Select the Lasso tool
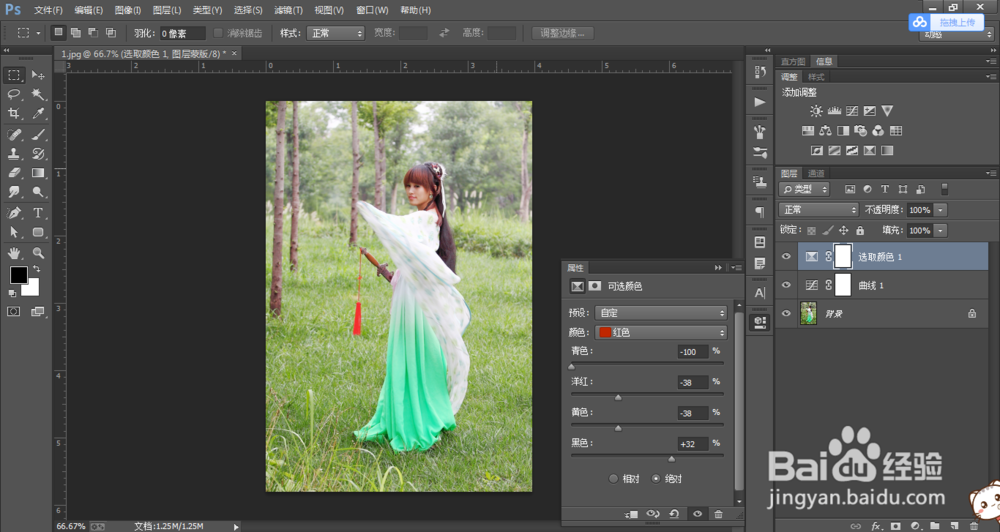The image size is (1000, 532). [13, 94]
